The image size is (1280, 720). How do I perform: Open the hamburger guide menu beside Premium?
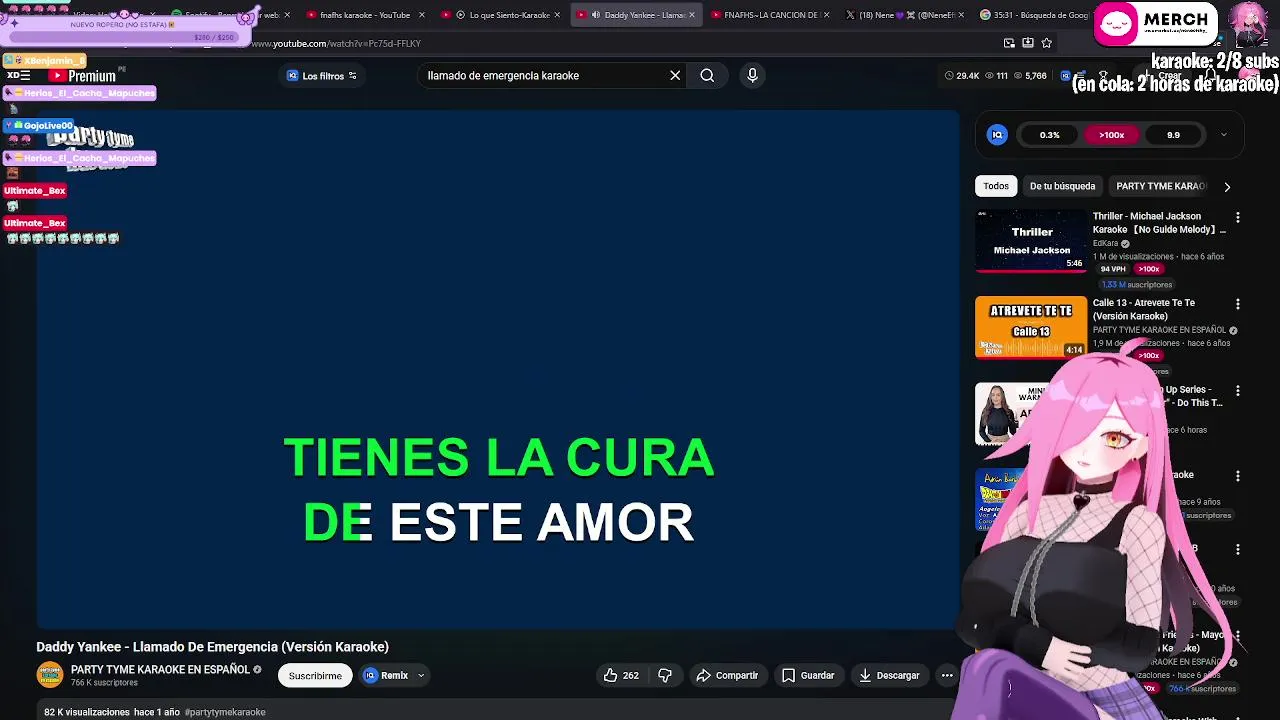(x=24, y=76)
